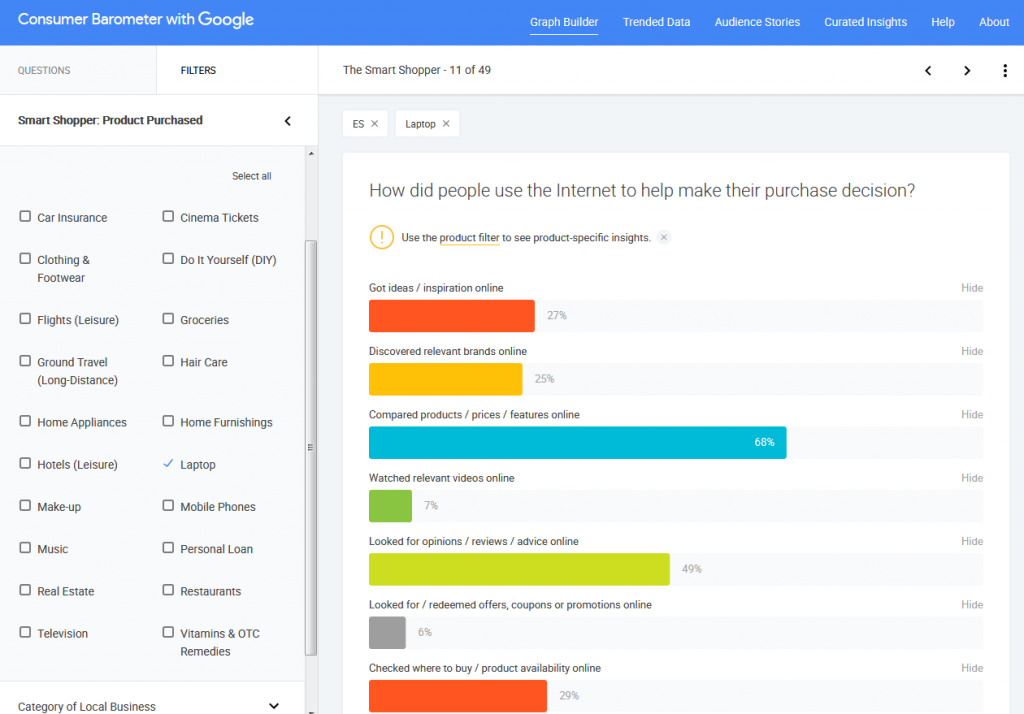Click the red 27% inspiration bar
The width and height of the screenshot is (1024, 714).
(x=452, y=316)
